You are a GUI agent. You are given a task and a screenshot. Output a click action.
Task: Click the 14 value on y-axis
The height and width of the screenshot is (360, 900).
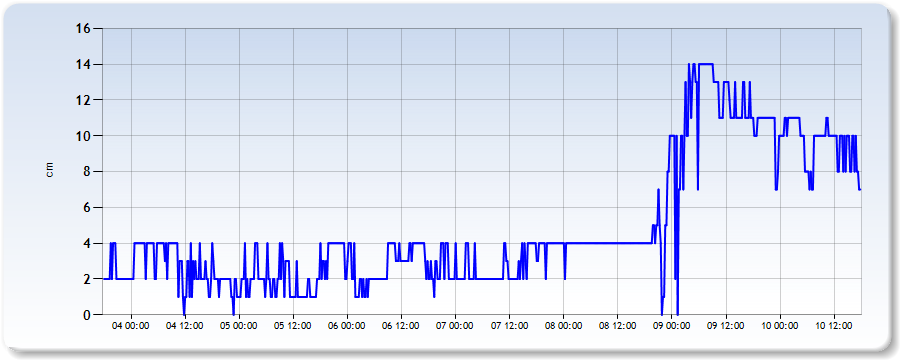(x=82, y=64)
